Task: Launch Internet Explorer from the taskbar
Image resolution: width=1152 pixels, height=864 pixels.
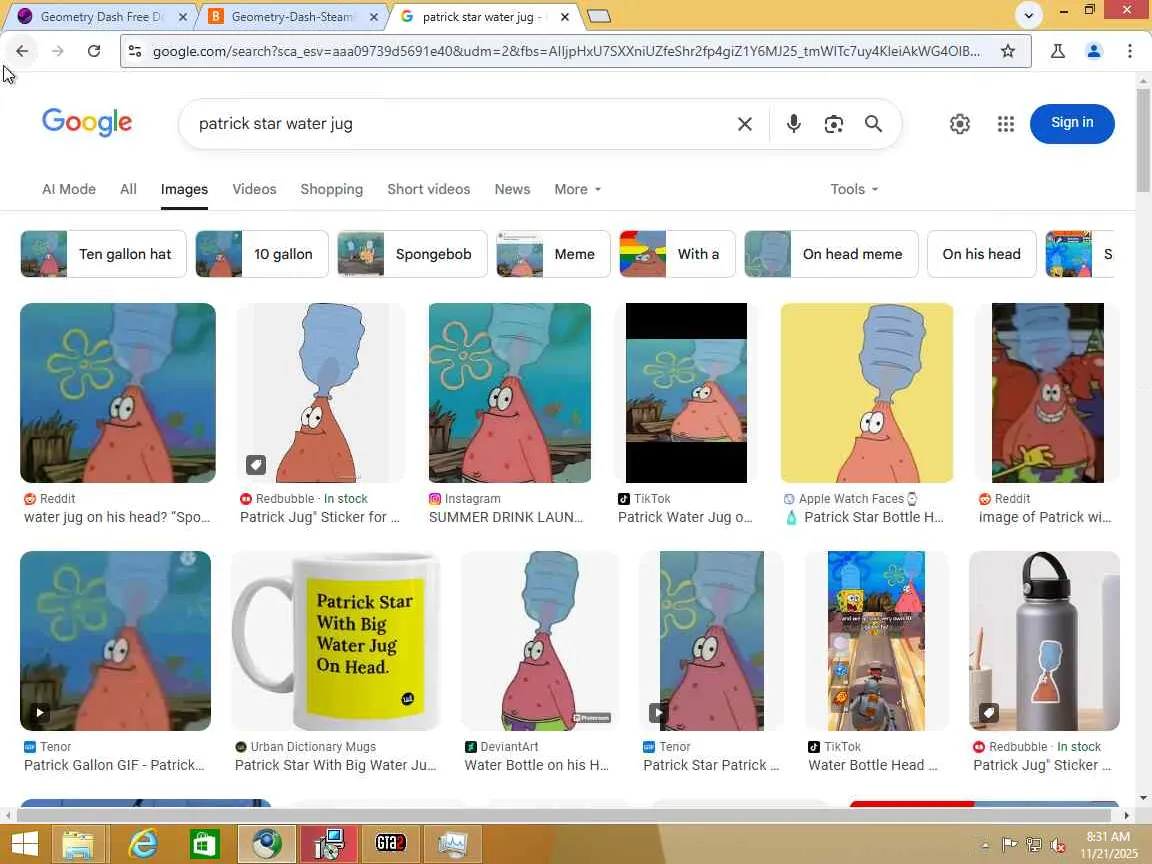Action: [x=143, y=843]
